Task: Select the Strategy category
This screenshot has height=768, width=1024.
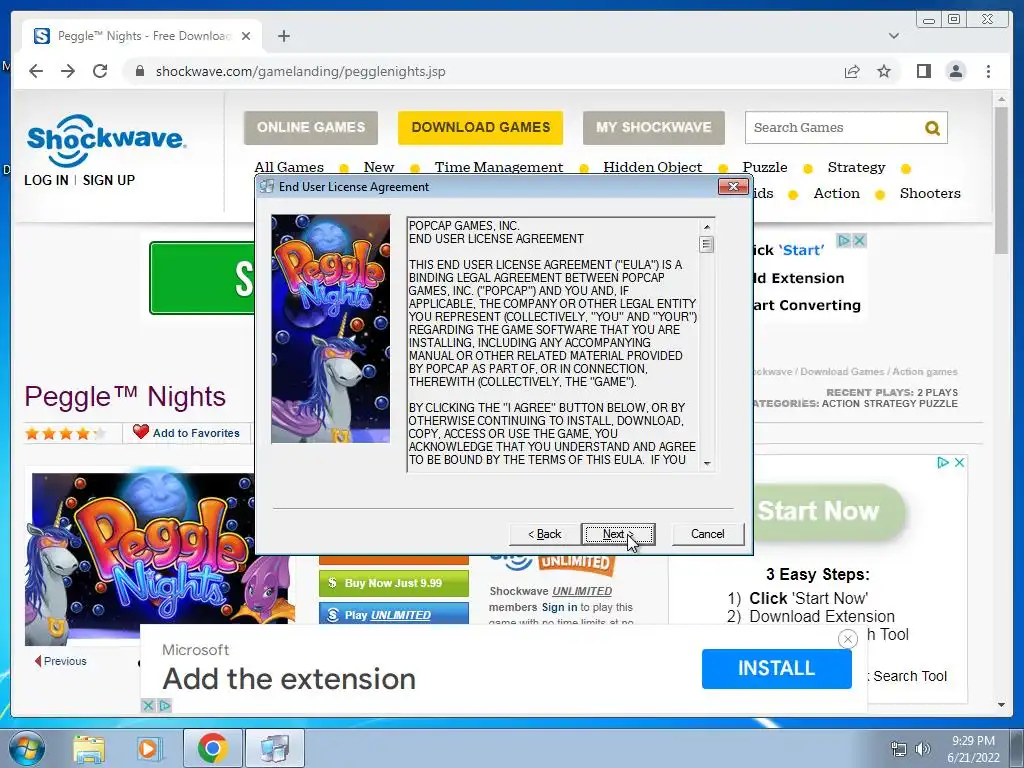Action: [x=856, y=167]
